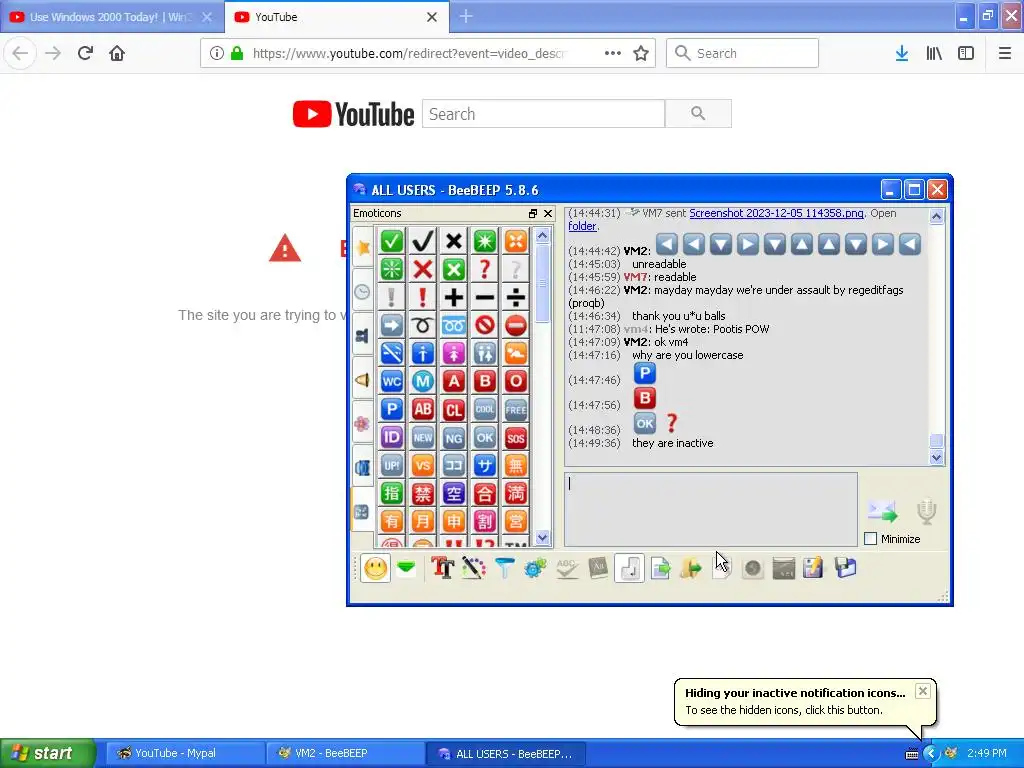Select the clock recent emoticons tab
The image size is (1024, 768).
363,292
